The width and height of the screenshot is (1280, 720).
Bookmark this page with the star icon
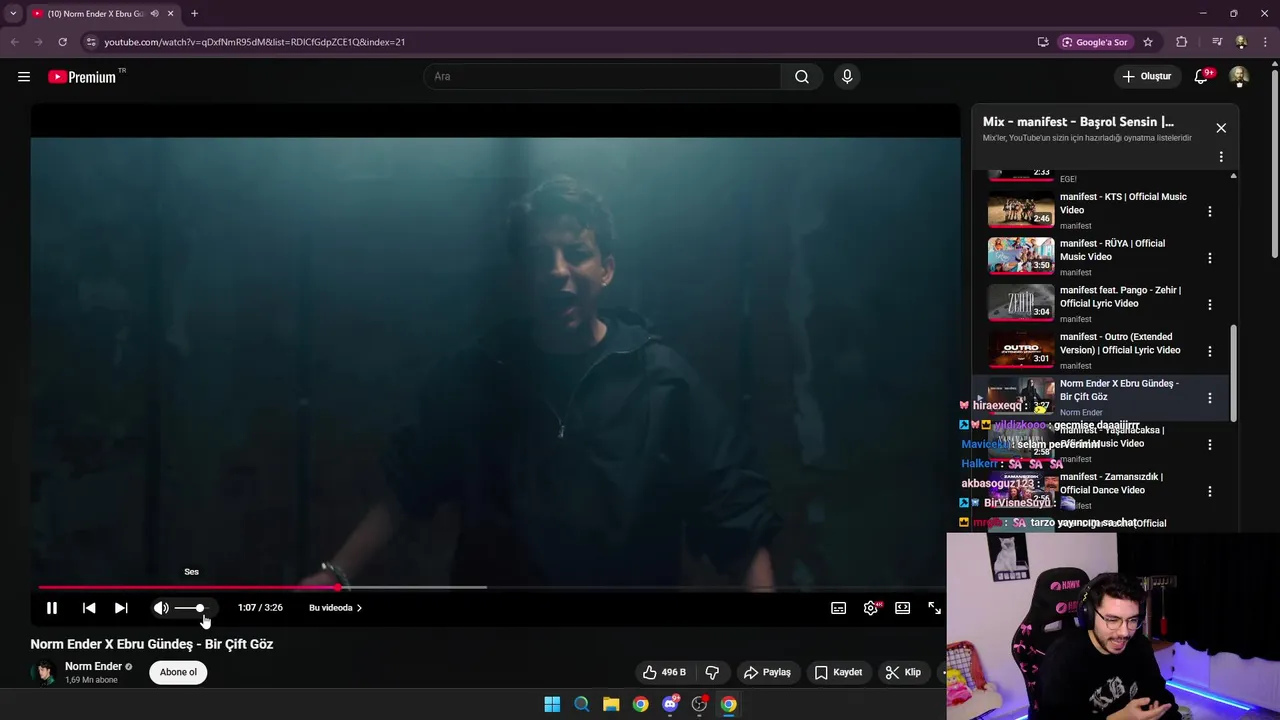click(1148, 42)
